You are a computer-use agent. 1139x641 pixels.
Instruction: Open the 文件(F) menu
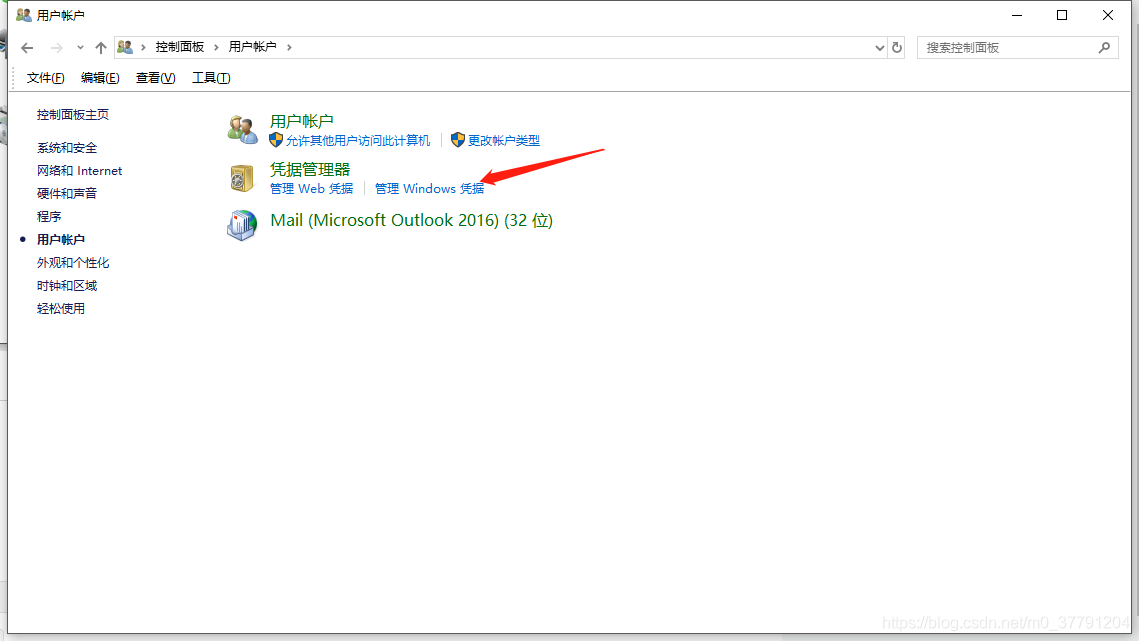pyautogui.click(x=45, y=78)
